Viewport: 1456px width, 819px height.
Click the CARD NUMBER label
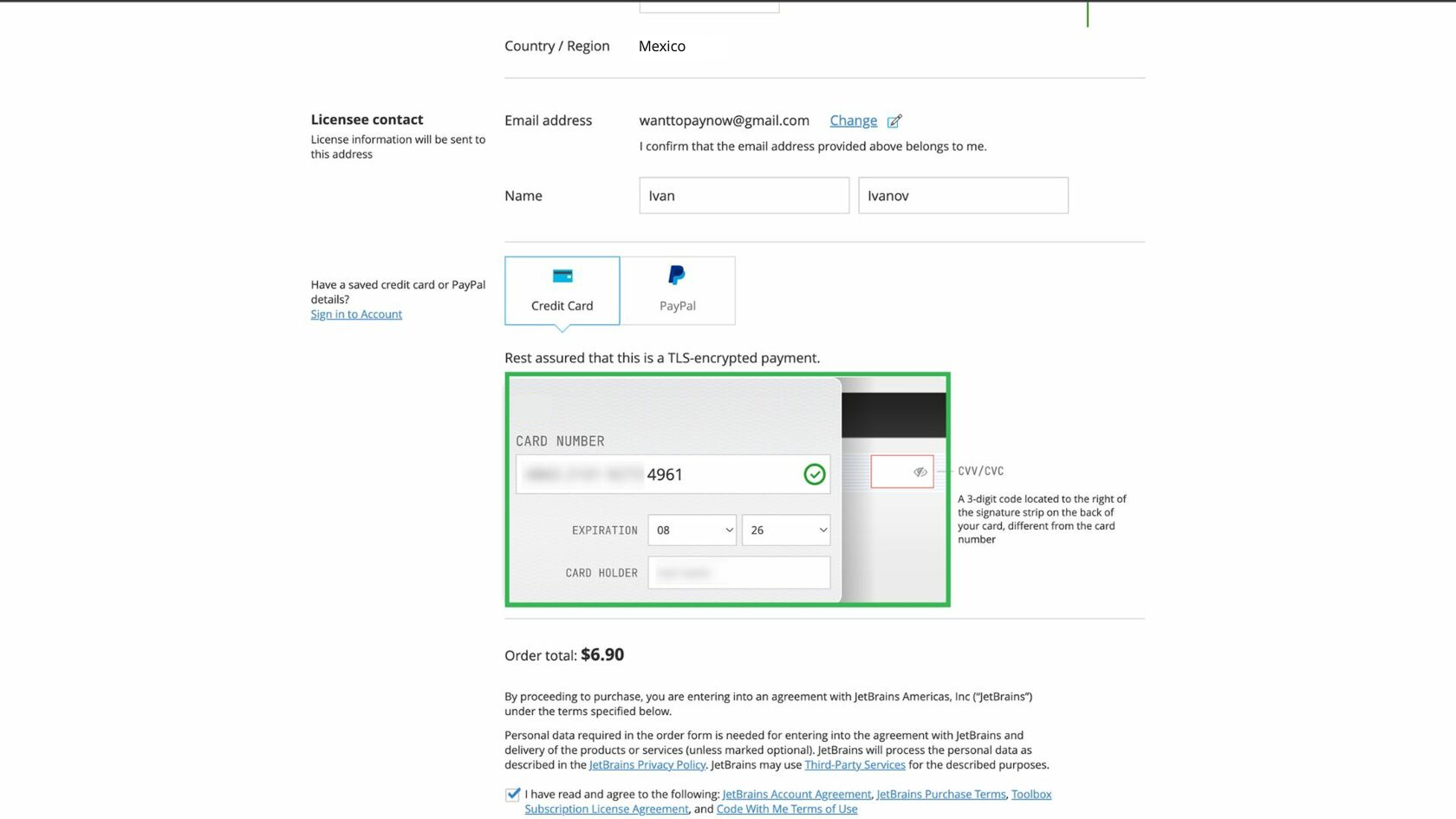tap(560, 441)
